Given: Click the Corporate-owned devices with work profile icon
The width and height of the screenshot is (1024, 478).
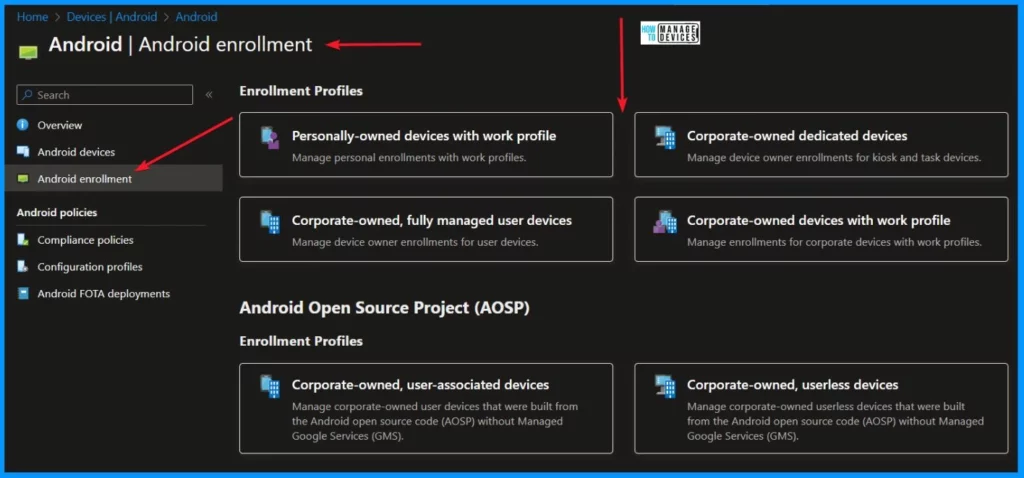Looking at the screenshot, I should (x=664, y=222).
